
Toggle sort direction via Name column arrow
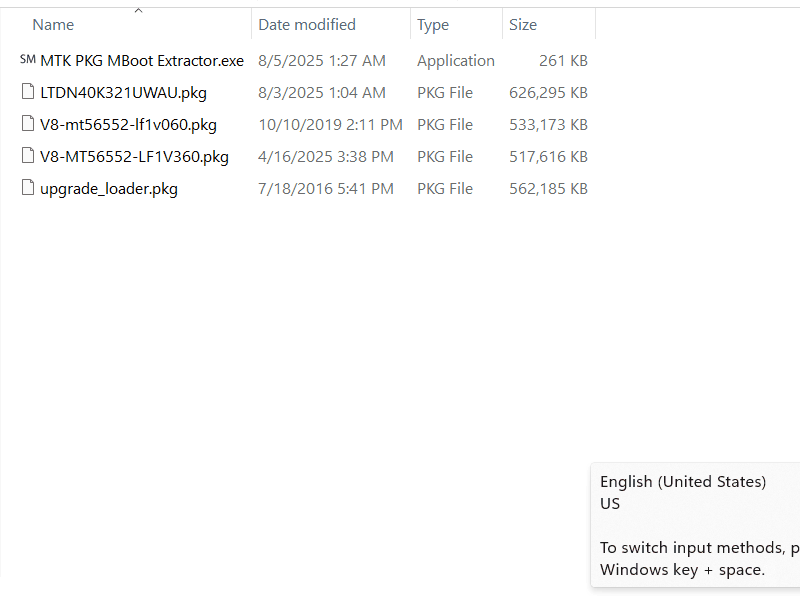[138, 11]
